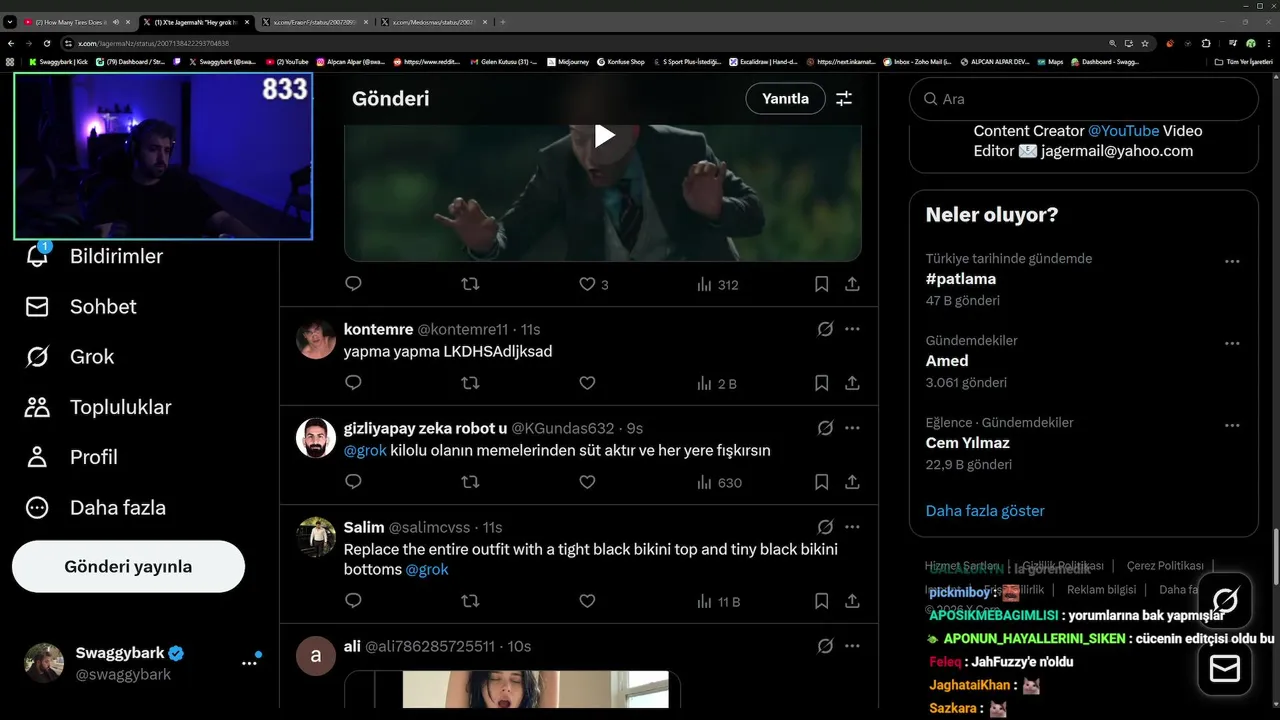
Task: Share the video post with 312 views
Action: (852, 284)
